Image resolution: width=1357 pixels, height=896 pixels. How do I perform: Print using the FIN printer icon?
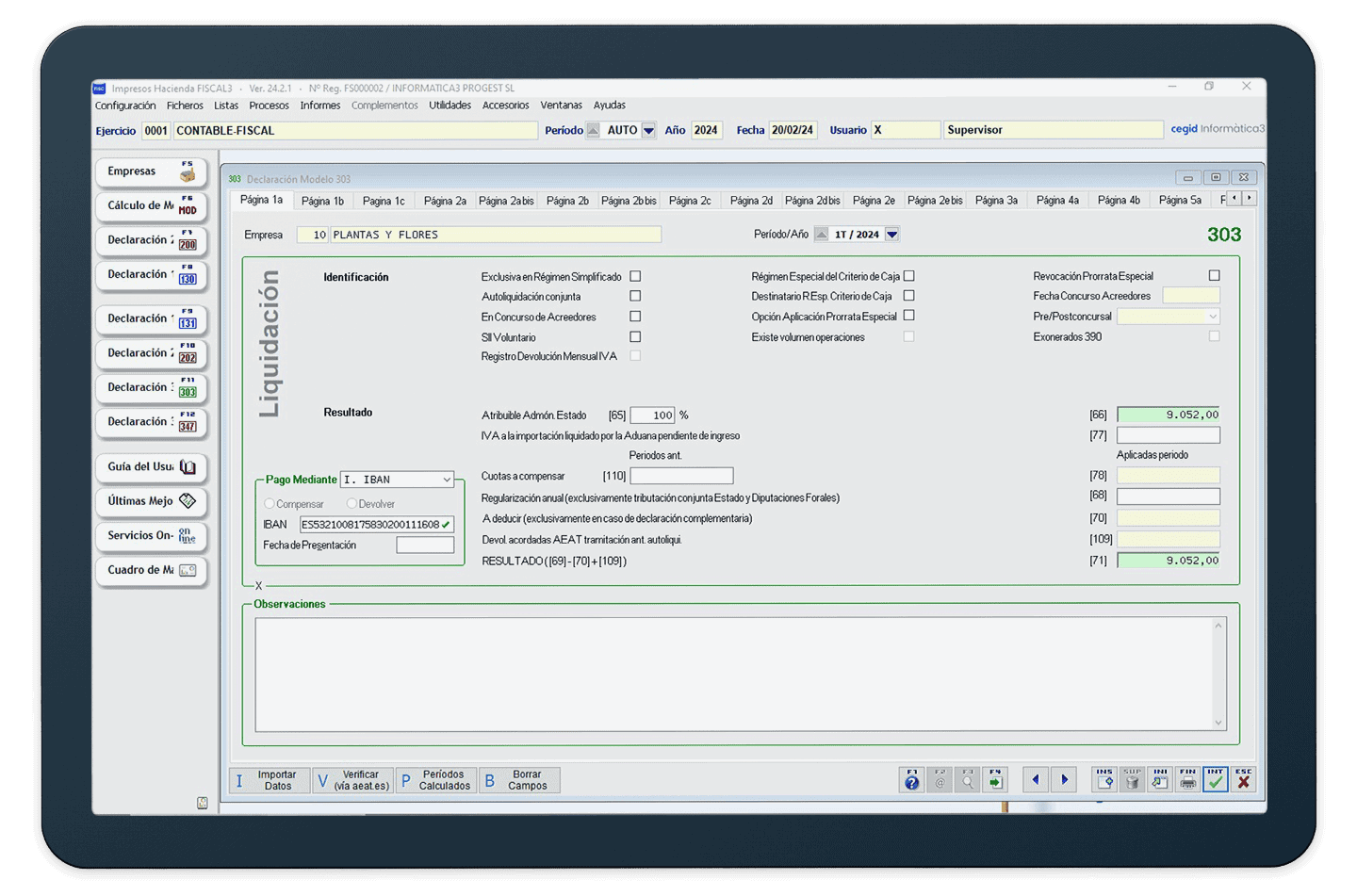pos(1187,779)
